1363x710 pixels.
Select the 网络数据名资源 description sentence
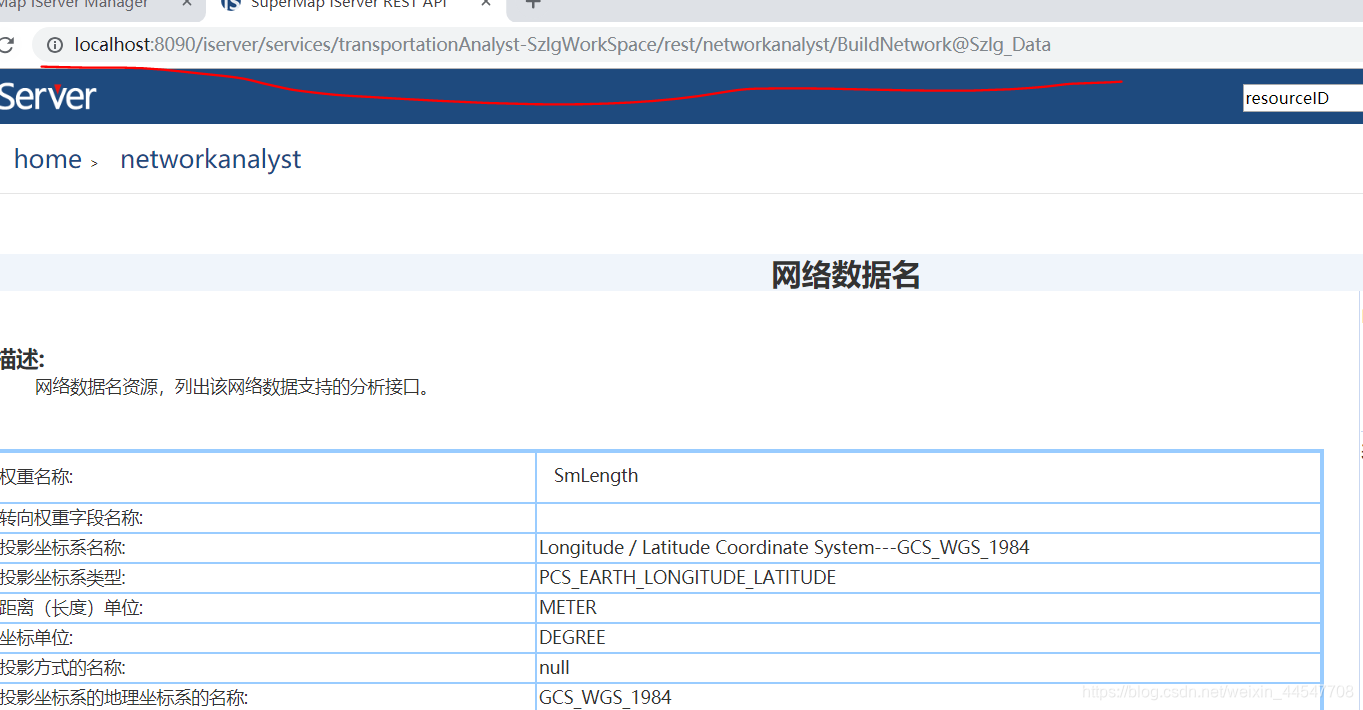[x=235, y=387]
